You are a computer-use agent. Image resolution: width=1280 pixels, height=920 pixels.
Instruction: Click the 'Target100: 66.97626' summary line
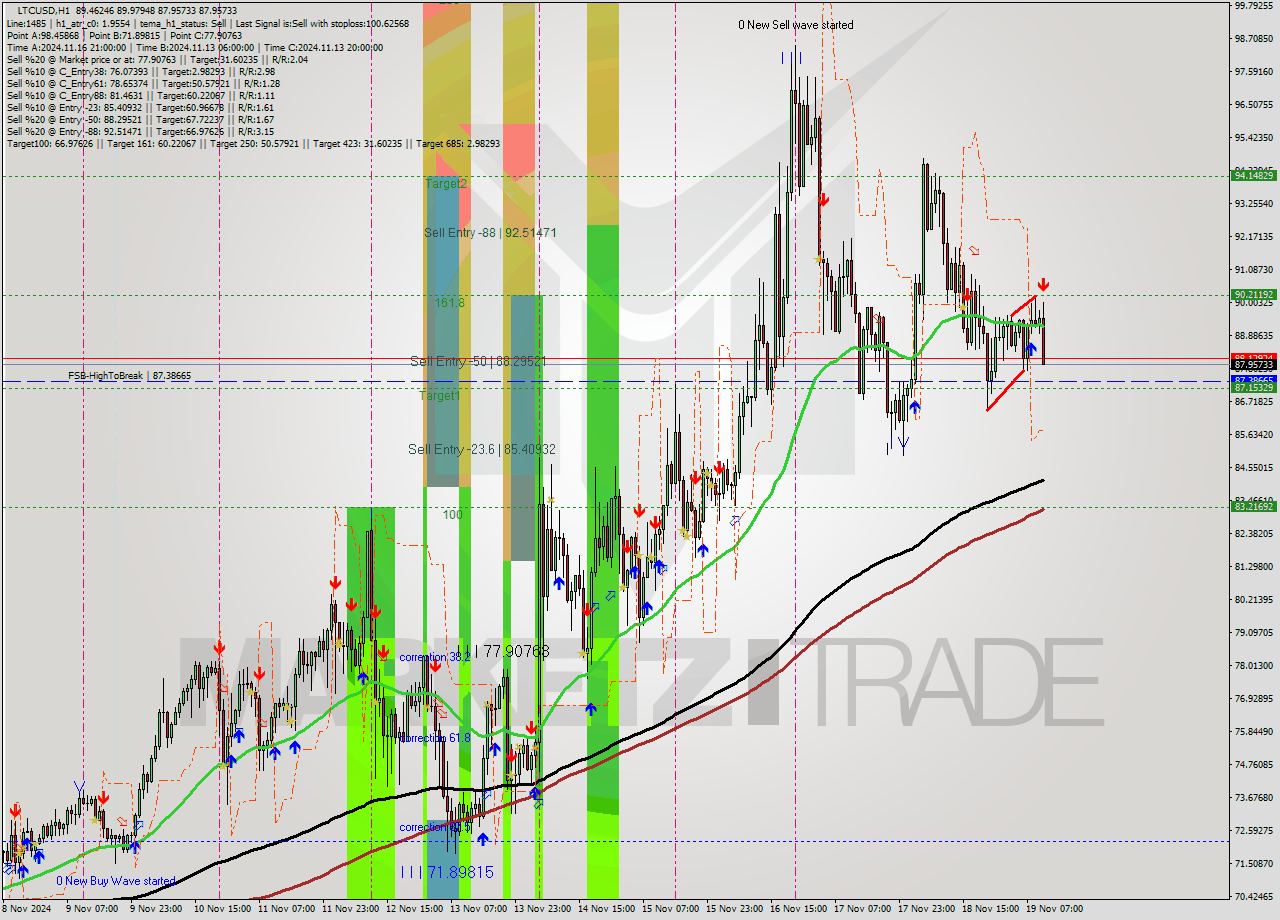point(253,144)
